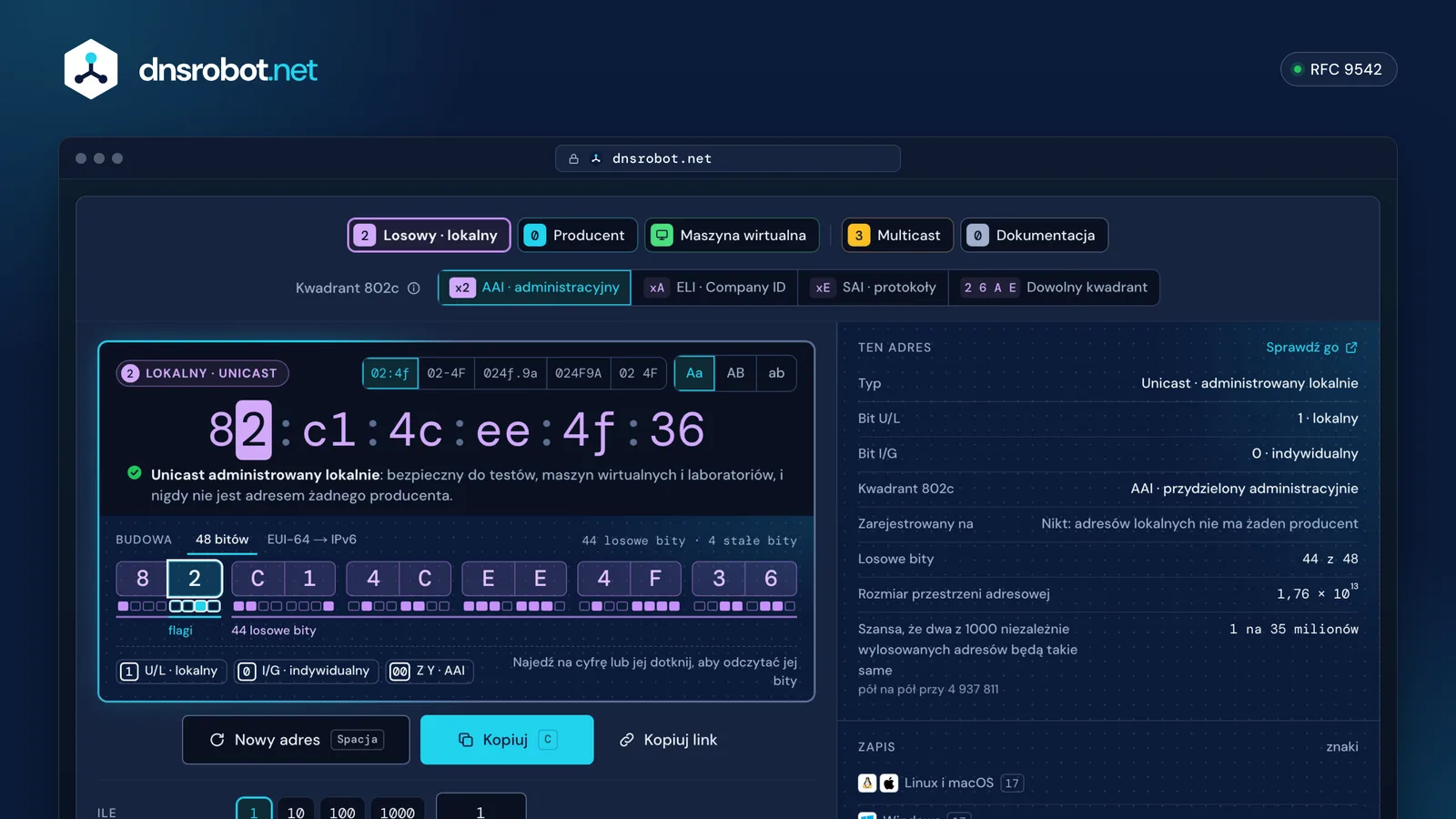This screenshot has height=819, width=1456.
Task: Select the Producent address type
Action: [x=577, y=236]
